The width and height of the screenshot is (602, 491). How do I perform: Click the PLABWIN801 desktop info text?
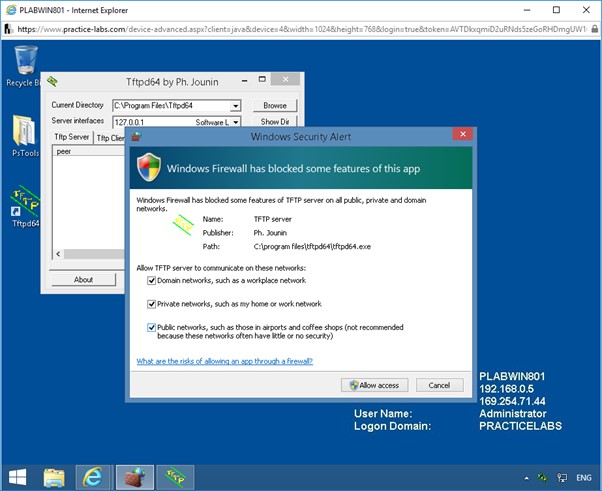[512, 376]
